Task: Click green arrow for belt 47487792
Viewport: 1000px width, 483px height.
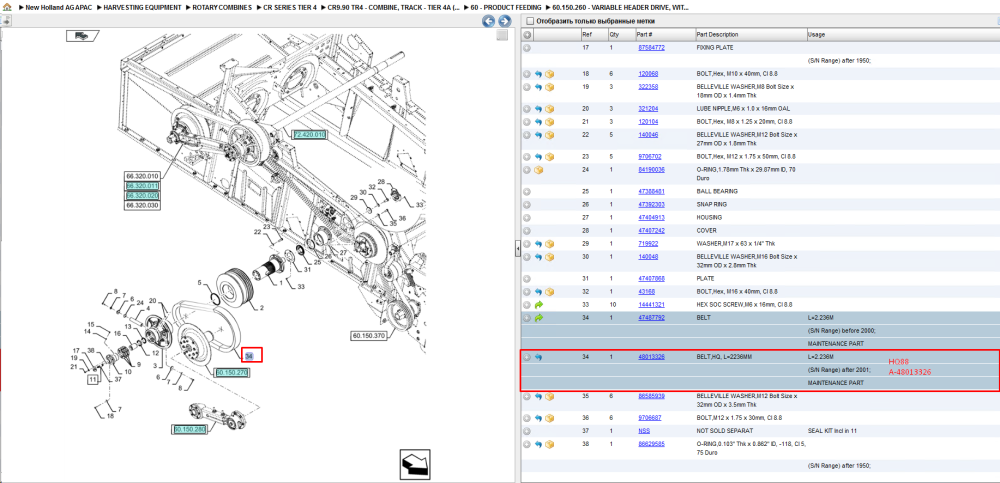Action: pyautogui.click(x=538, y=318)
